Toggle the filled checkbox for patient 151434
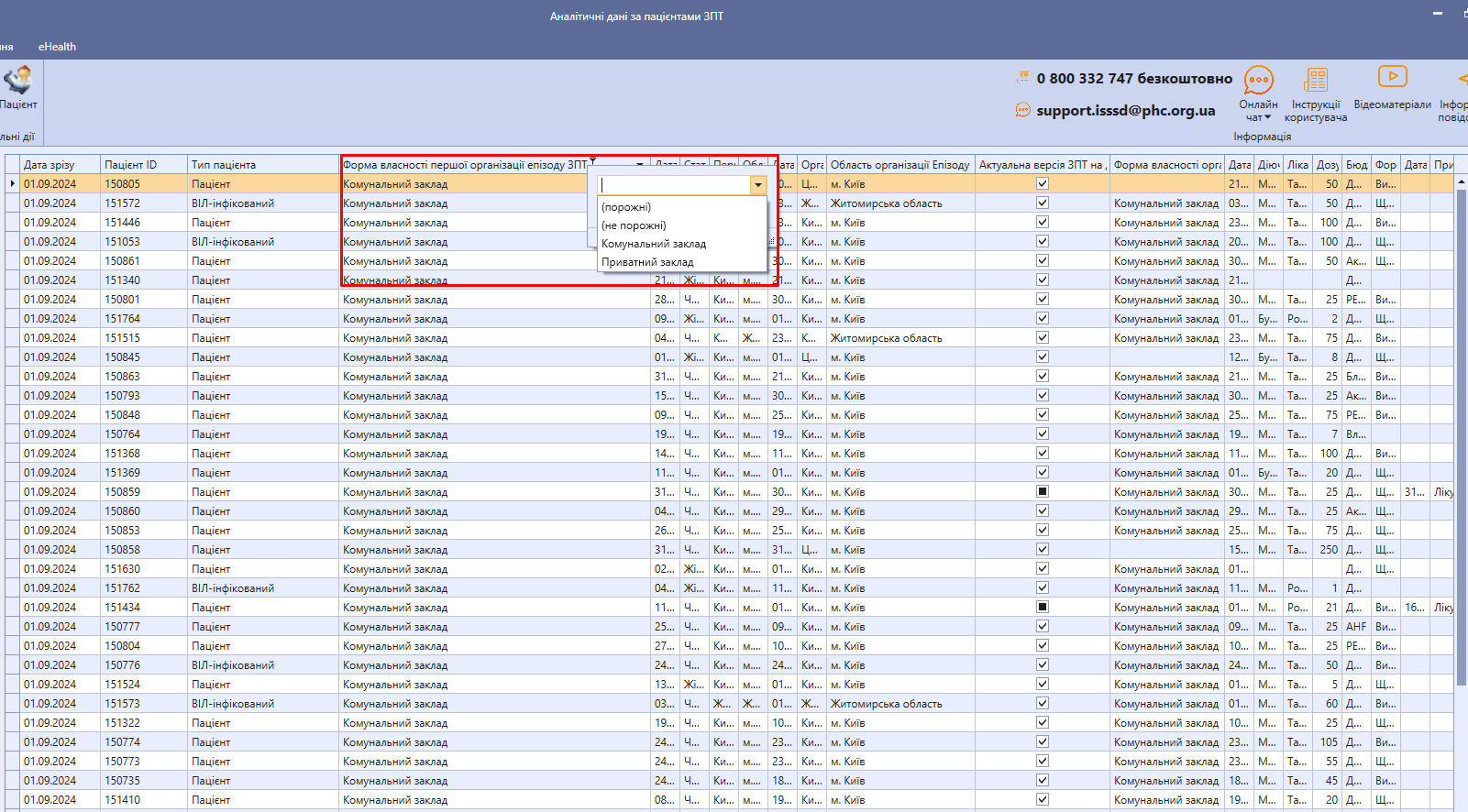 click(1043, 607)
